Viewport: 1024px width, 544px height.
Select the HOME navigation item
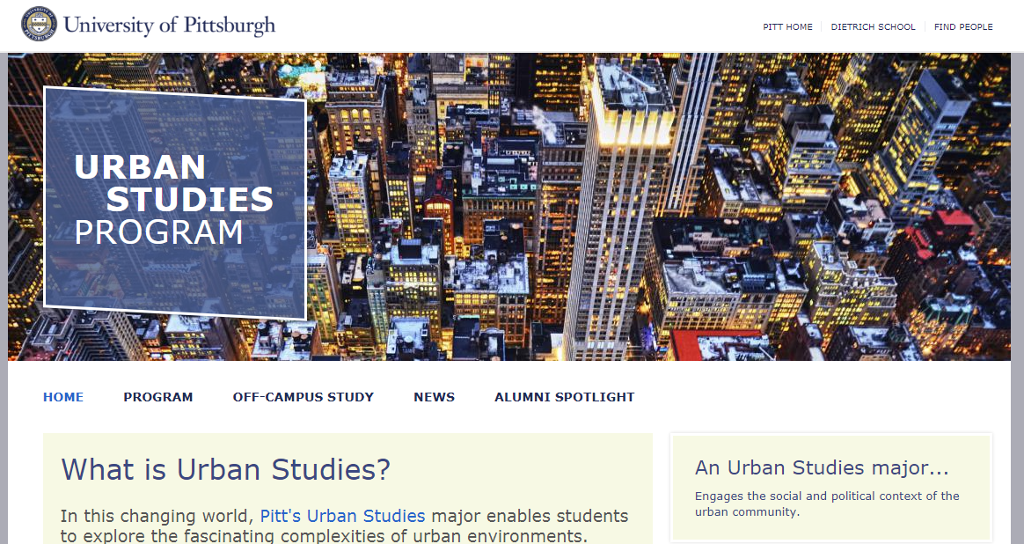click(x=63, y=397)
